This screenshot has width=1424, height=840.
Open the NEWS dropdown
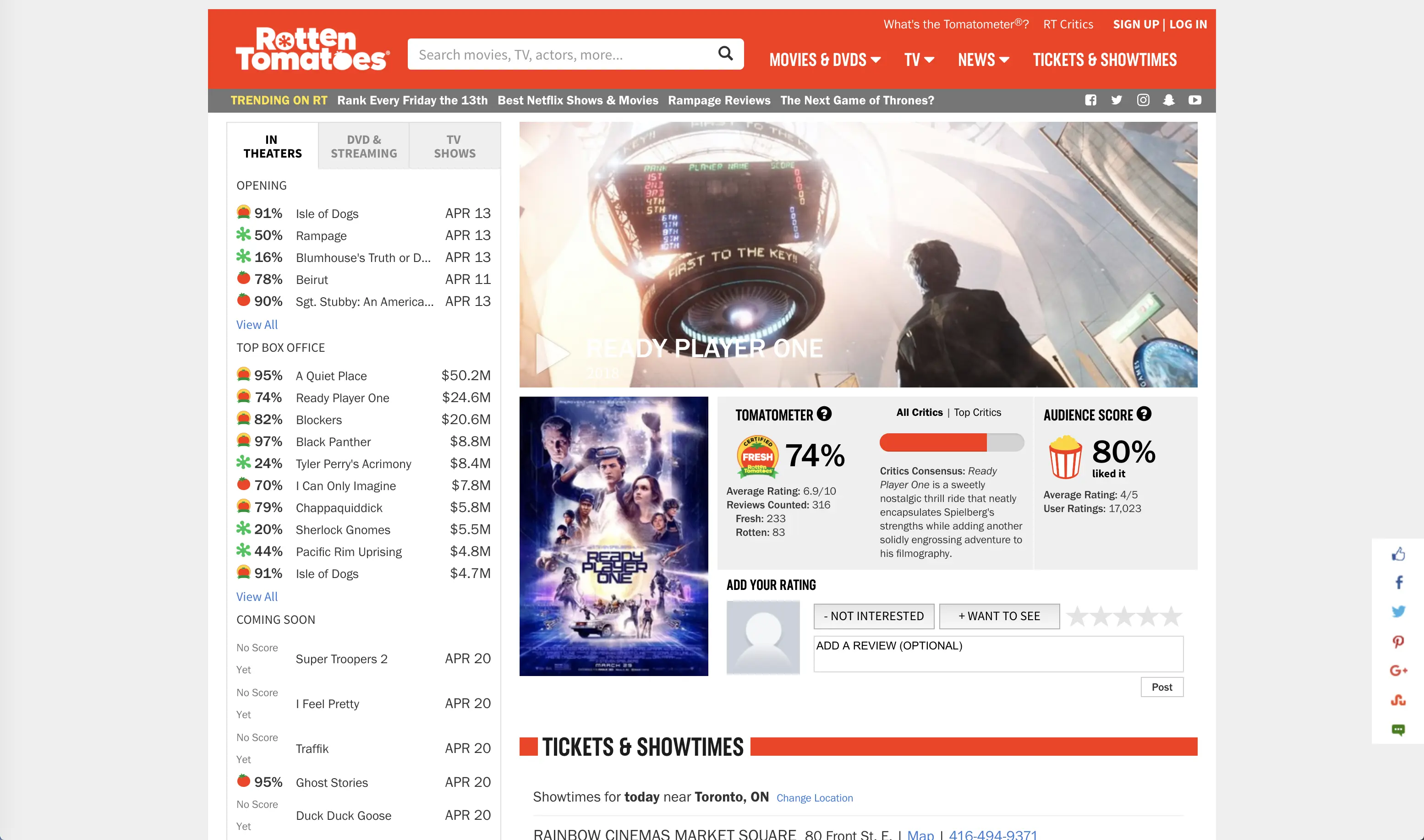tap(982, 60)
